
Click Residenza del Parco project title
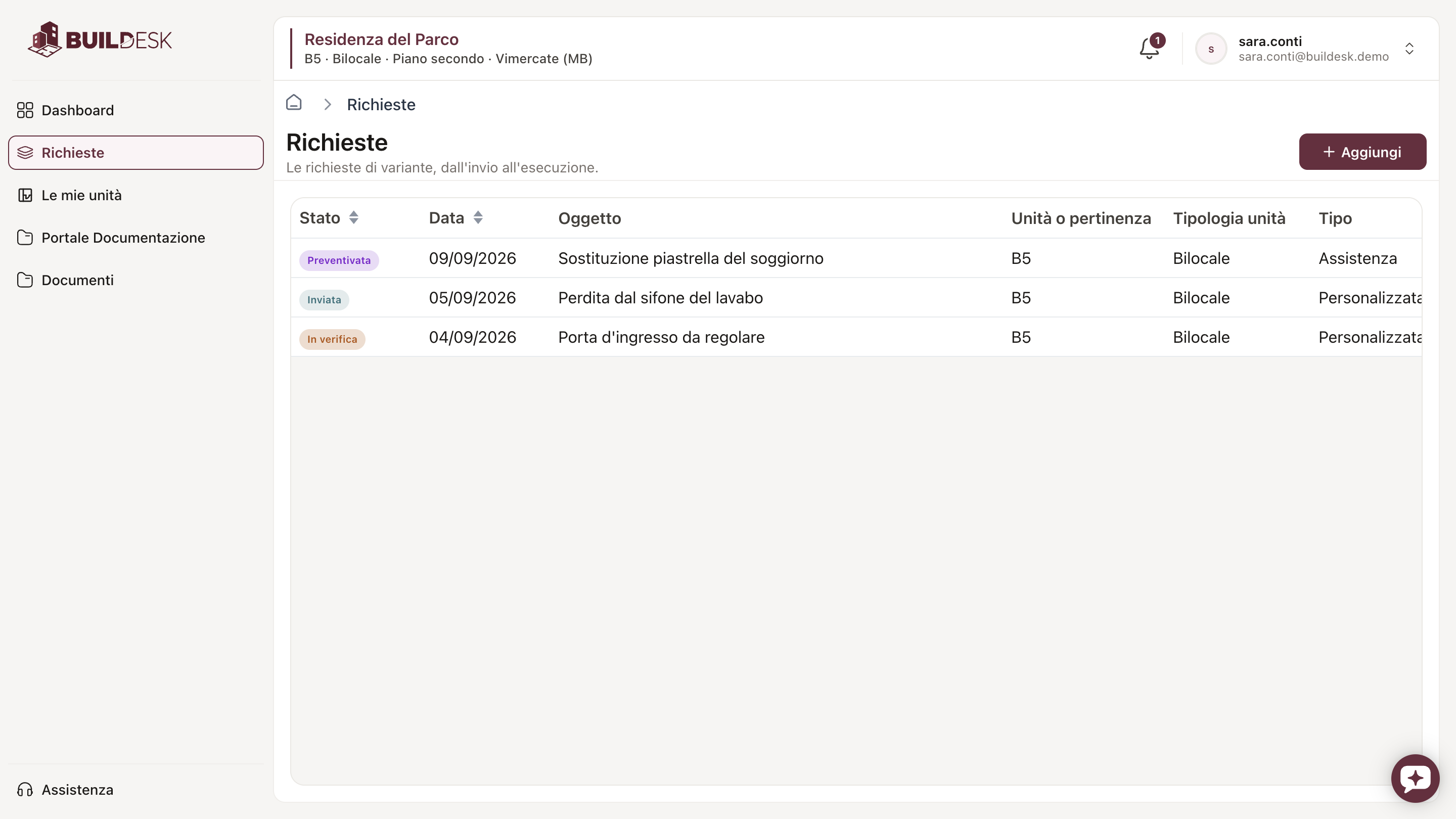click(382, 39)
